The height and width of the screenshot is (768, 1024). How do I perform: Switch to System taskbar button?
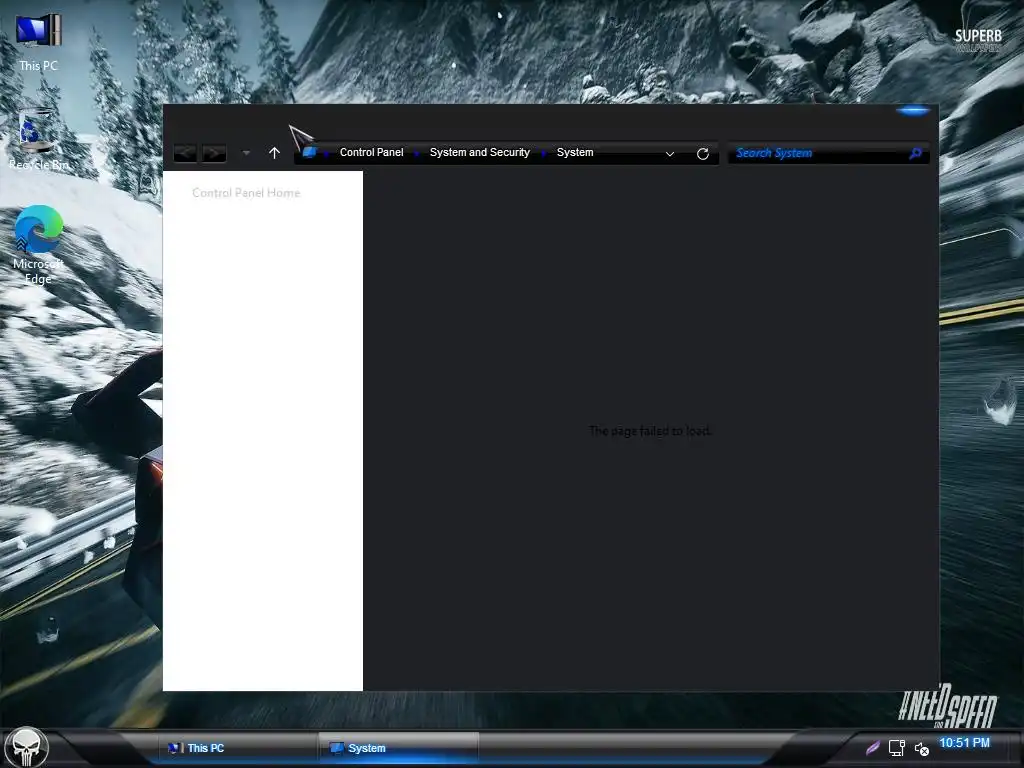tap(398, 748)
